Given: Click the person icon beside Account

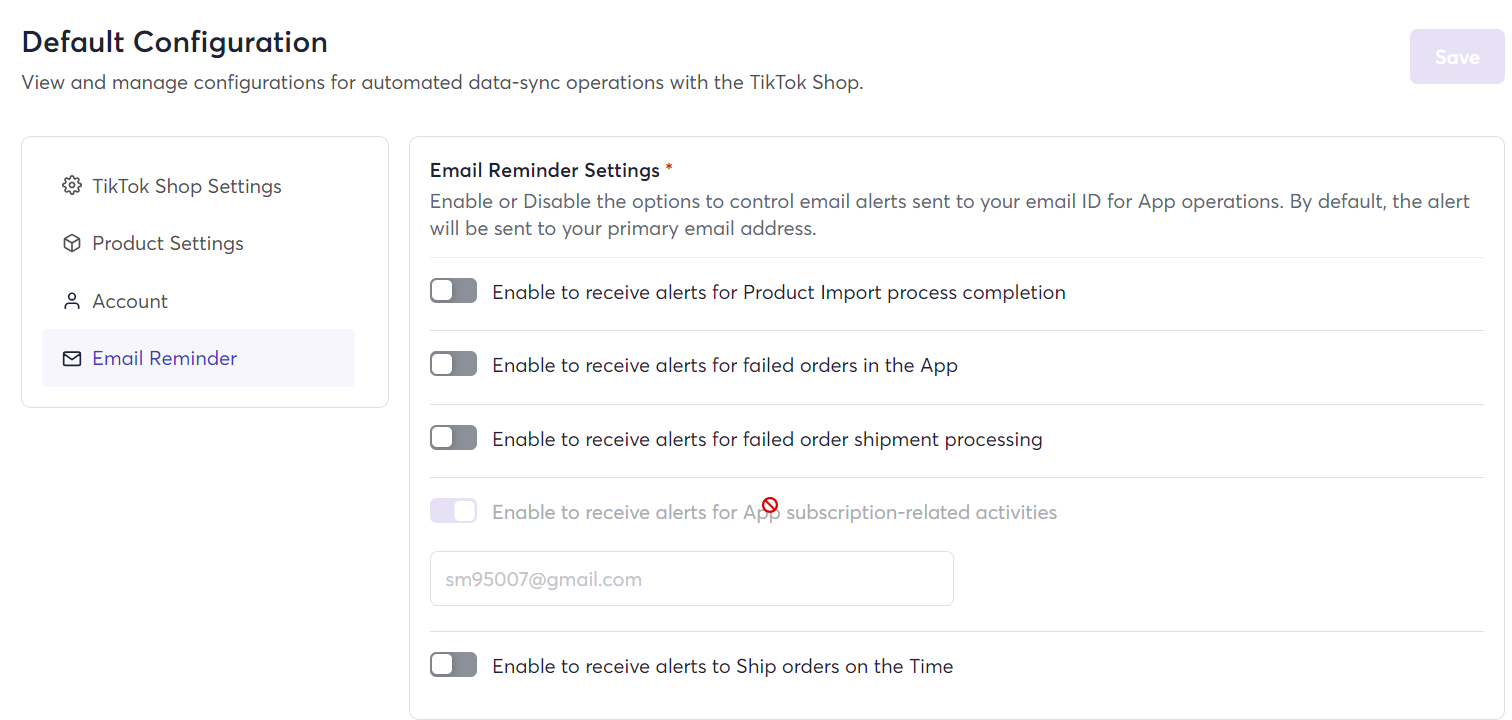Looking at the screenshot, I should (x=71, y=301).
